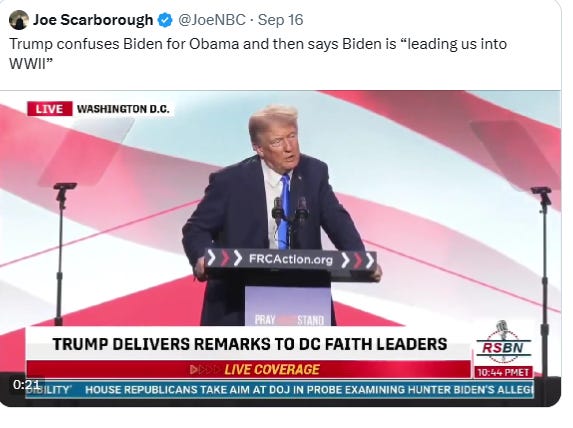Open the Sep 16 tweet timestamp

(x=280, y=20)
